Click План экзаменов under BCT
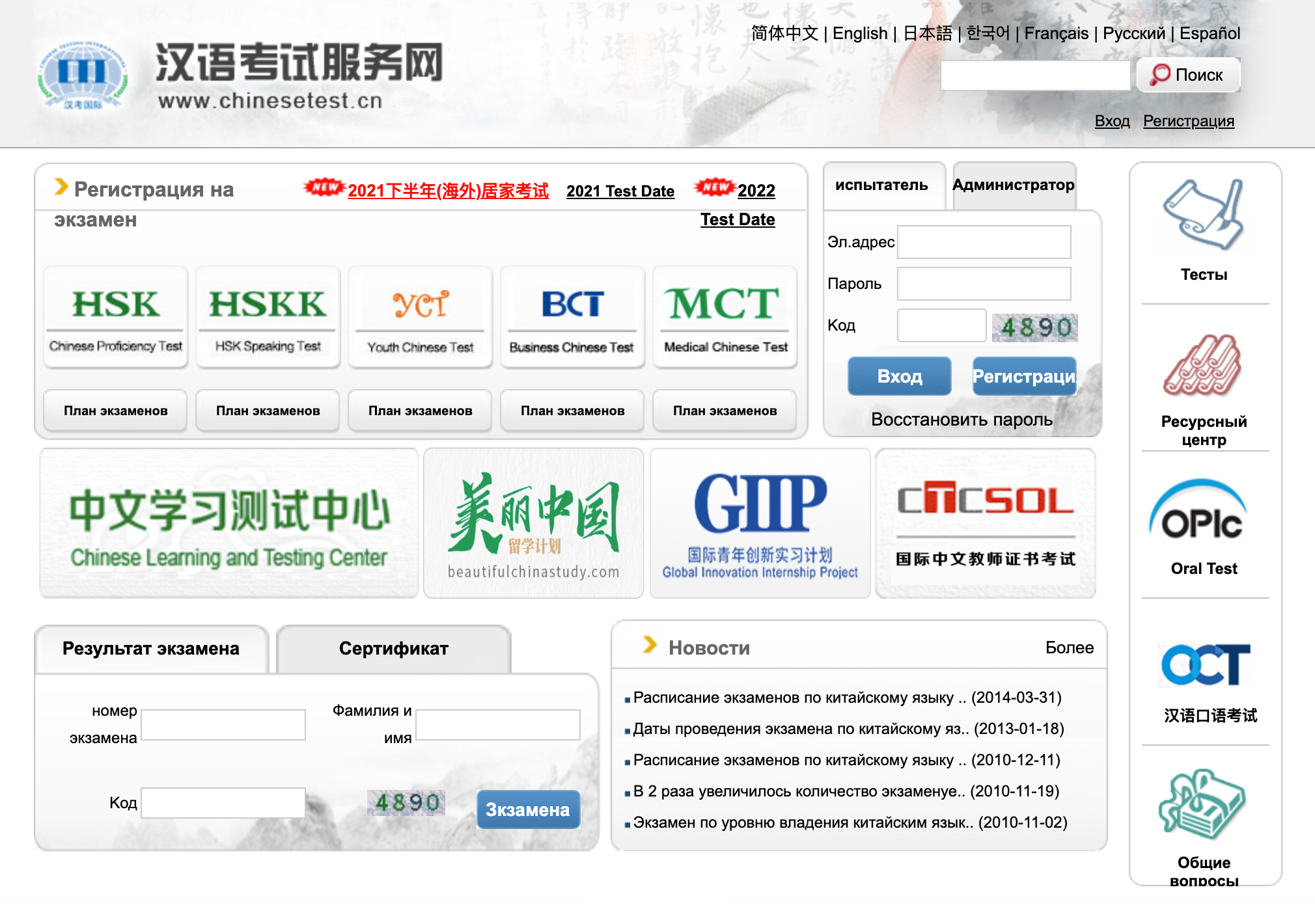1315x924 pixels. click(x=573, y=411)
